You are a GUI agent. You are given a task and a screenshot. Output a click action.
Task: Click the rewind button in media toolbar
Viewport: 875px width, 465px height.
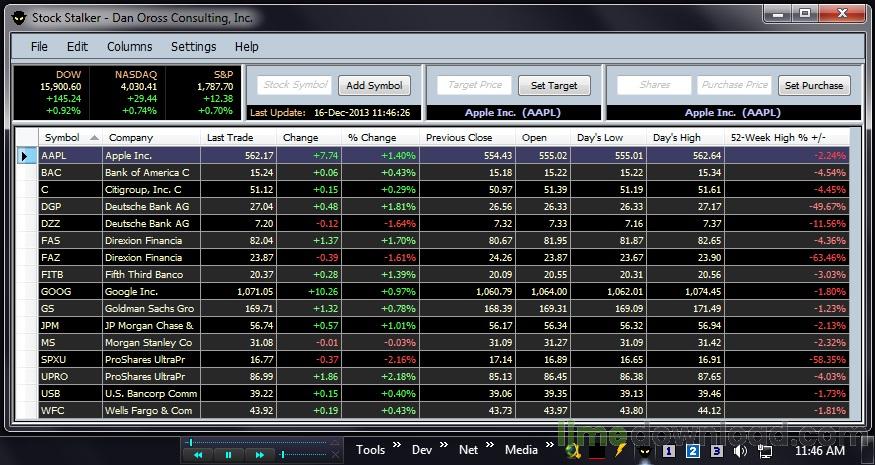click(198, 455)
